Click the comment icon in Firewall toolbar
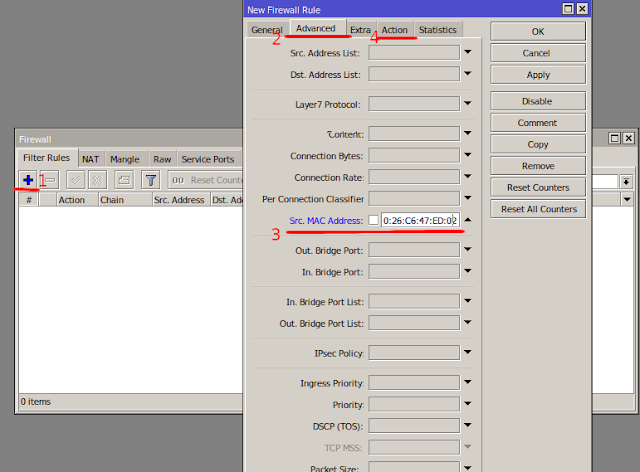The image size is (640, 472). pos(124,180)
